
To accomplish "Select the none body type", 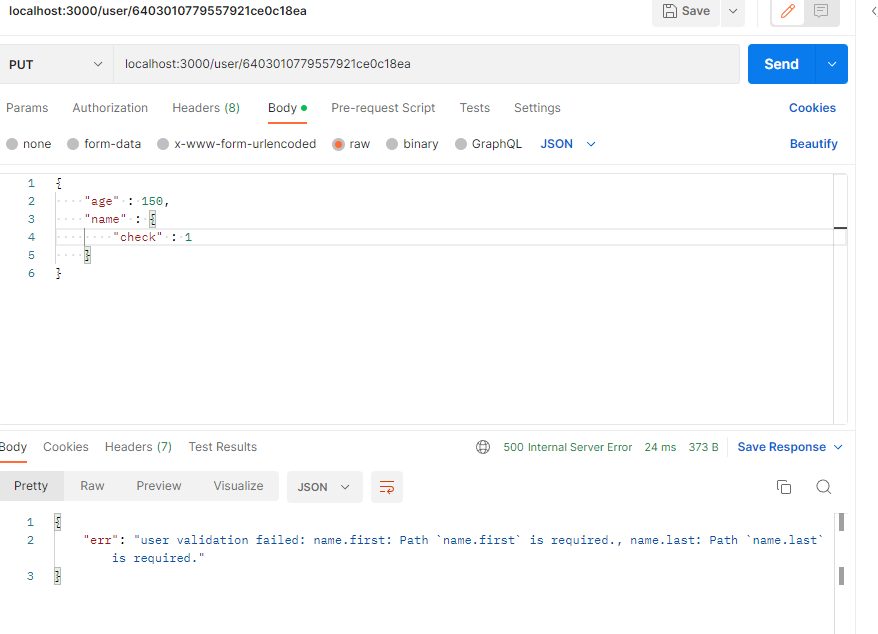I will [x=29, y=144].
